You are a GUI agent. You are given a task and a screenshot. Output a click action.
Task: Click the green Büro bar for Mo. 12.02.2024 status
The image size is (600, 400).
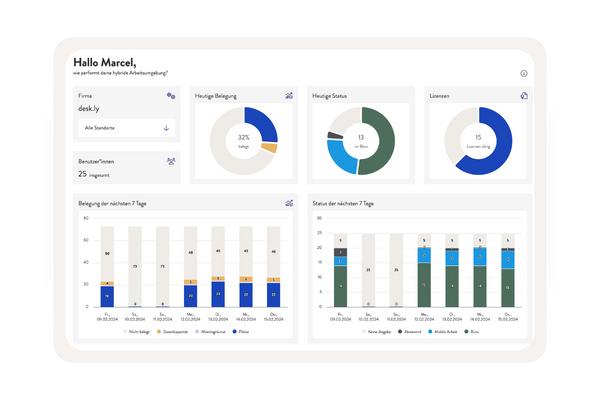tap(424, 285)
